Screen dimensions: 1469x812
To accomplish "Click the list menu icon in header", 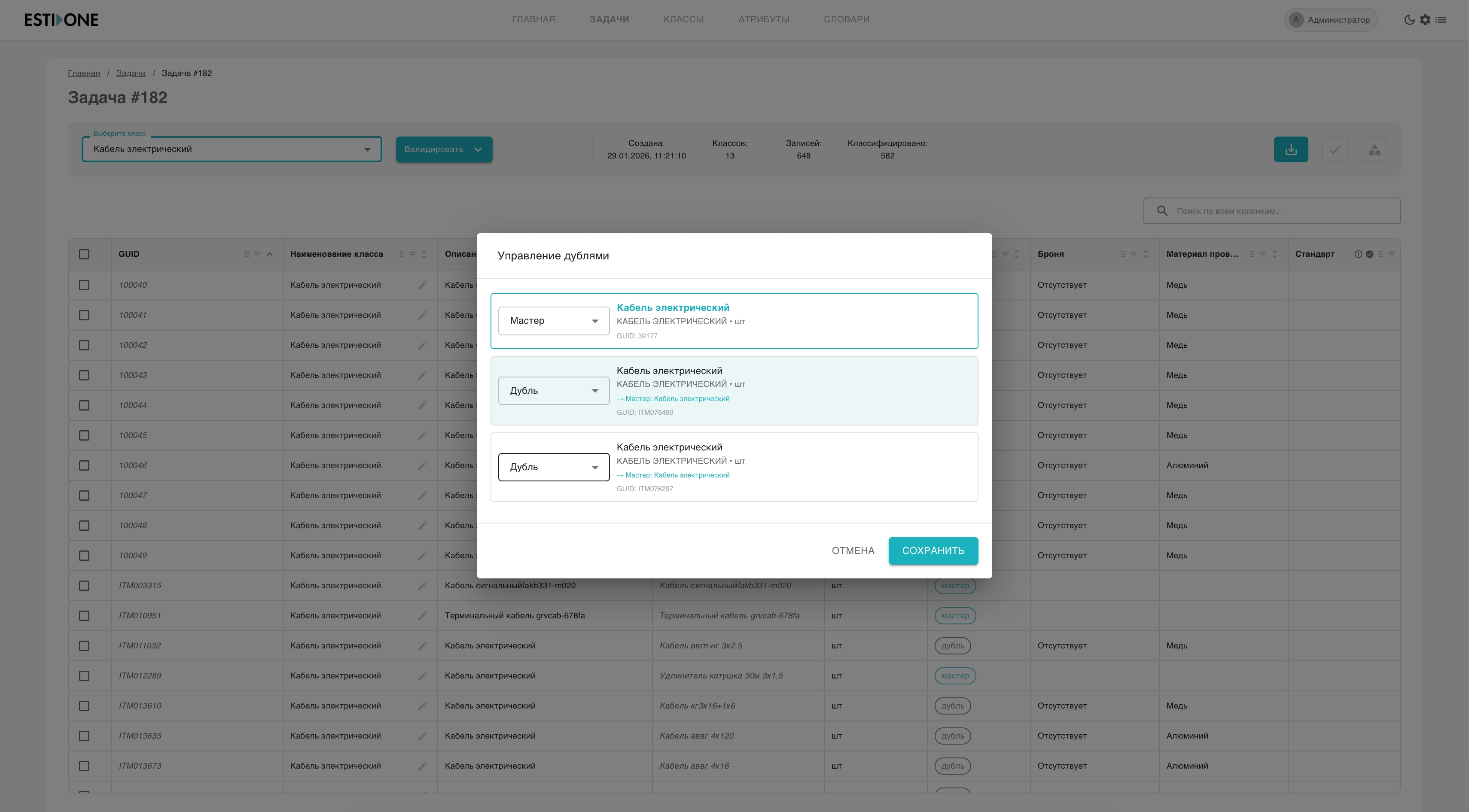I will (x=1441, y=20).
